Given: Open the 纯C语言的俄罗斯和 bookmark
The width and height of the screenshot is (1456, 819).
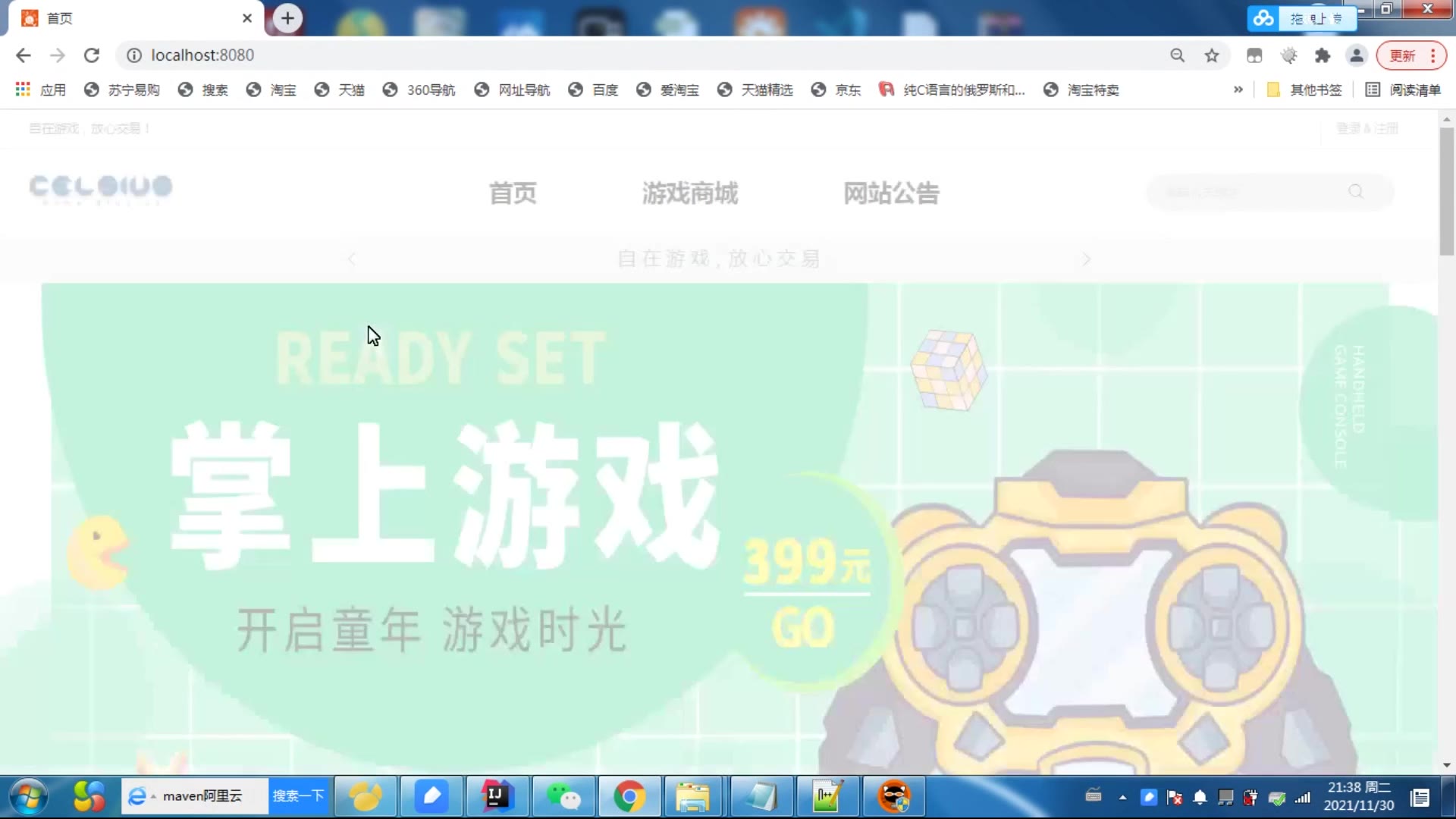Looking at the screenshot, I should click(952, 89).
